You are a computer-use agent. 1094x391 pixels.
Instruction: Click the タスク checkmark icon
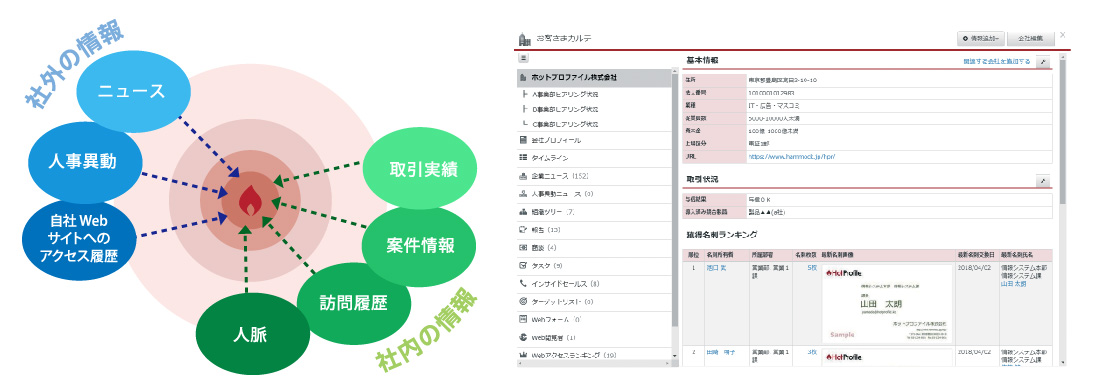(x=523, y=266)
